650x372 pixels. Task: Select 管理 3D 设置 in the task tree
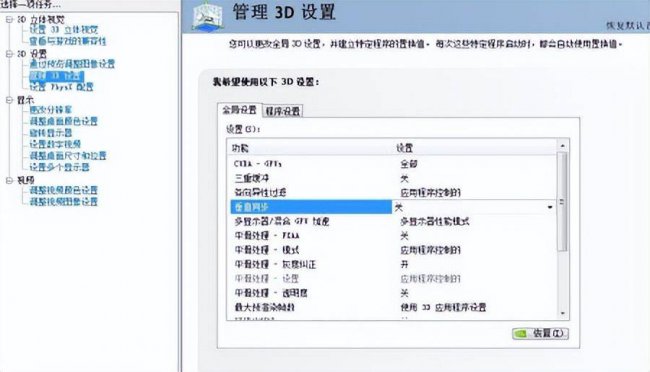click(x=57, y=75)
